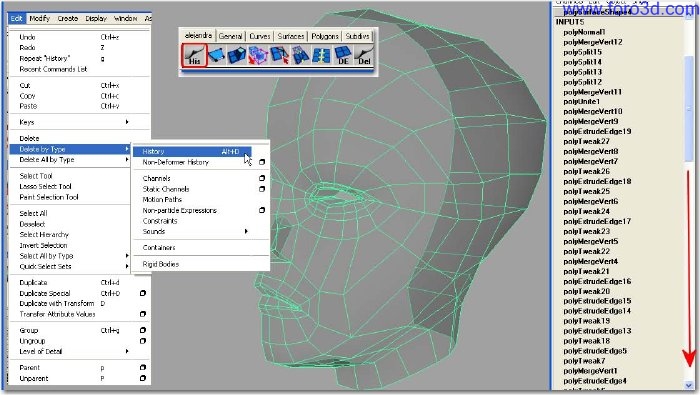
Task: Switch to the alejandra shelf tab
Action: (x=199, y=35)
